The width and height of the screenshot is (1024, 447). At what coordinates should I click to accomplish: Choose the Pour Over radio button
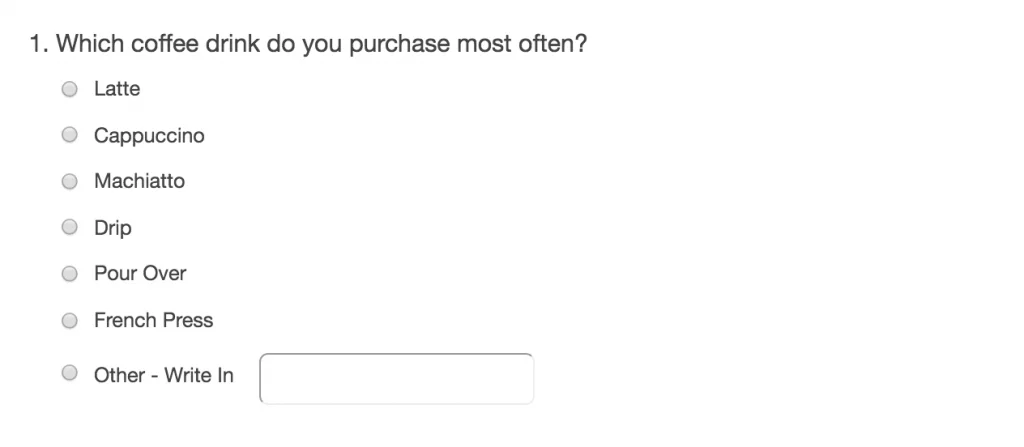[70, 273]
